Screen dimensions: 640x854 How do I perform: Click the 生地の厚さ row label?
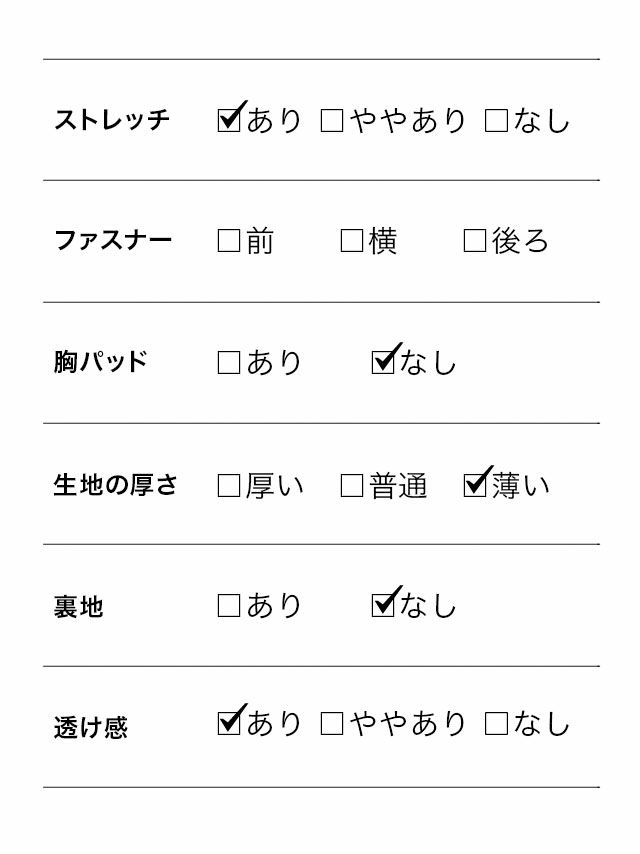click(115, 485)
